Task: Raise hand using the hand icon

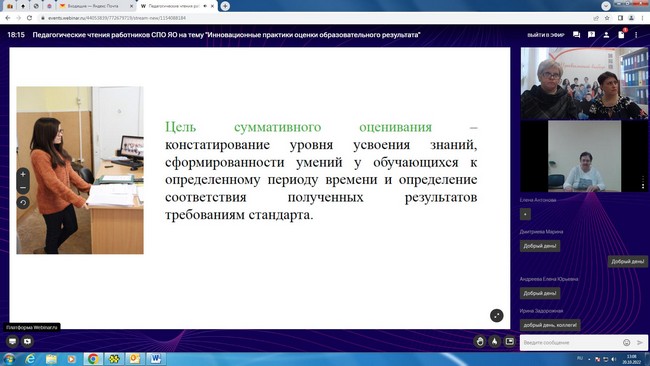Action: coord(480,341)
